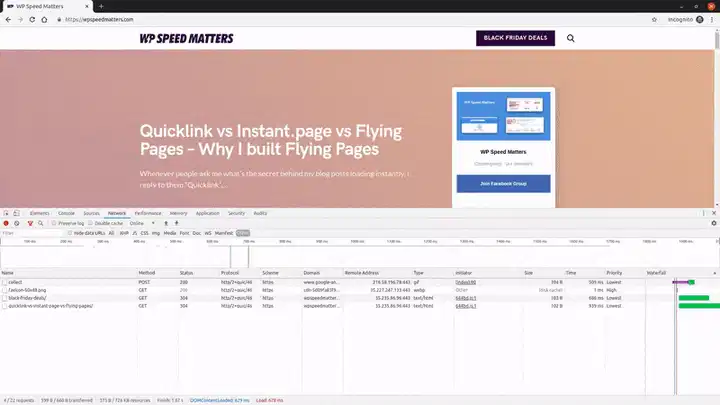Viewport: 720px width, 405px height.
Task: Stop recording network log with red record button
Action: (x=6, y=223)
